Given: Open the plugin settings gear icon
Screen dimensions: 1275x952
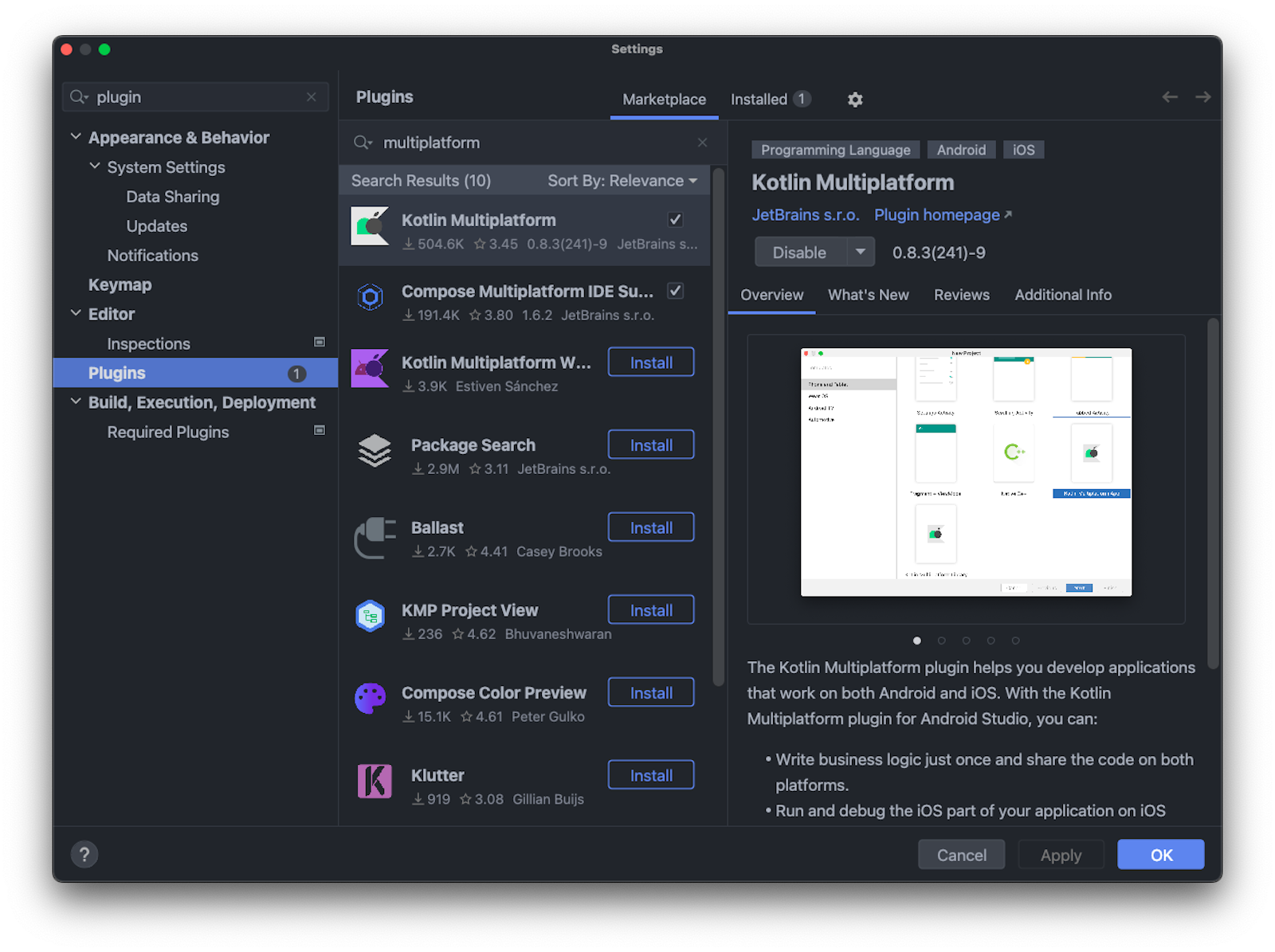Looking at the screenshot, I should coord(854,99).
